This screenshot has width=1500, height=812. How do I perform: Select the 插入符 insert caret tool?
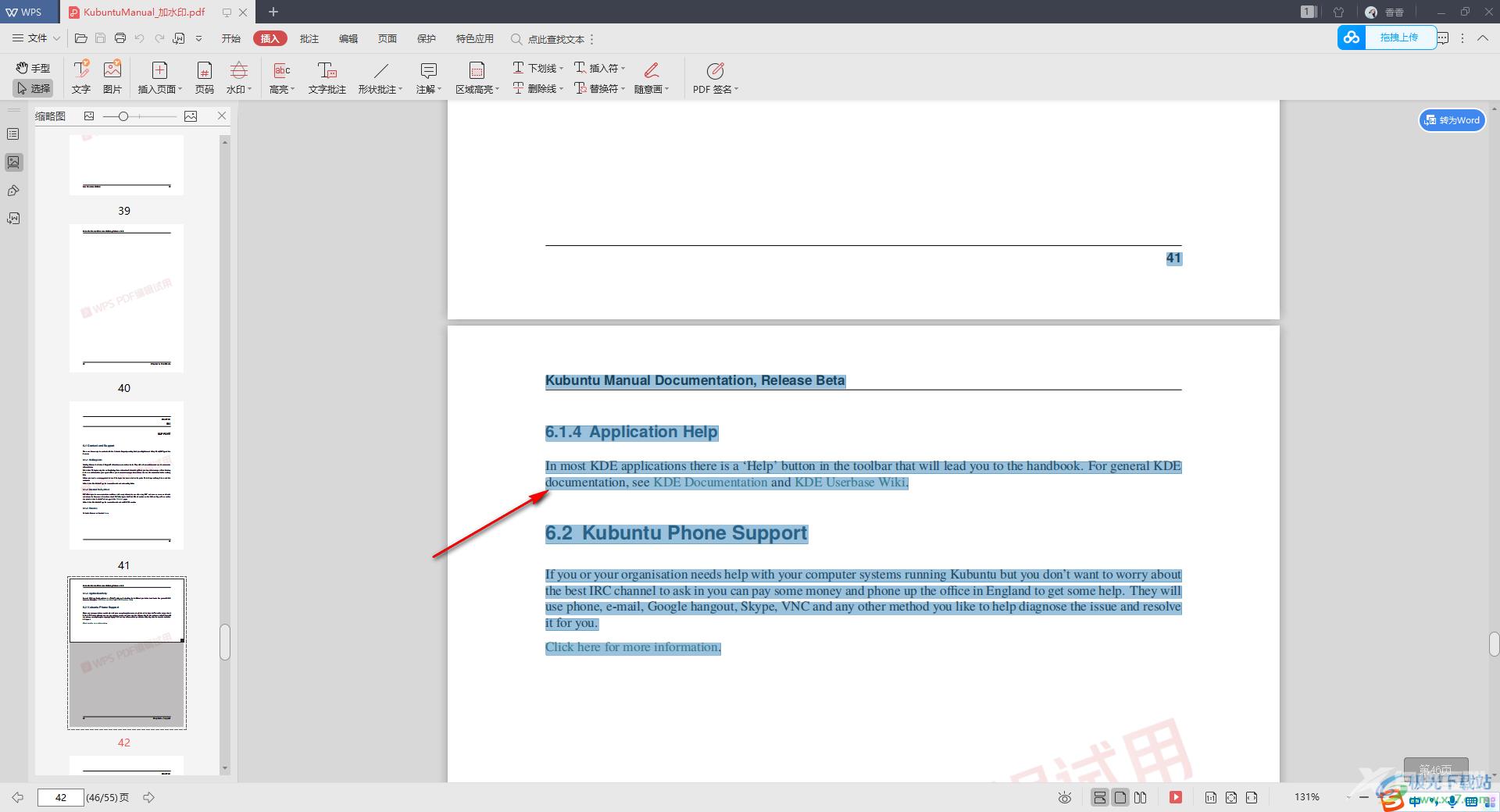click(x=599, y=68)
